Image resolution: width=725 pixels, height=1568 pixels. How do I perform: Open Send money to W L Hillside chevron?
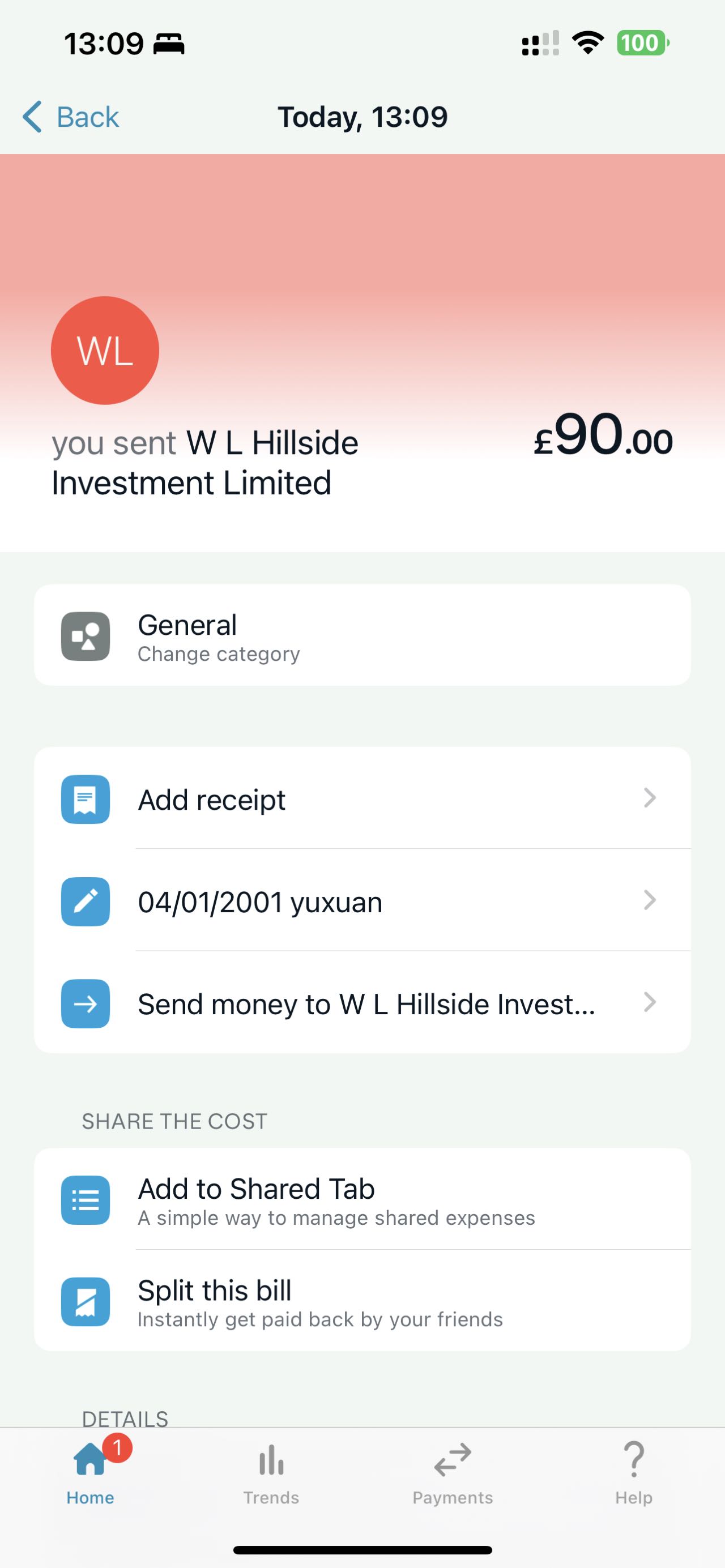(650, 1002)
